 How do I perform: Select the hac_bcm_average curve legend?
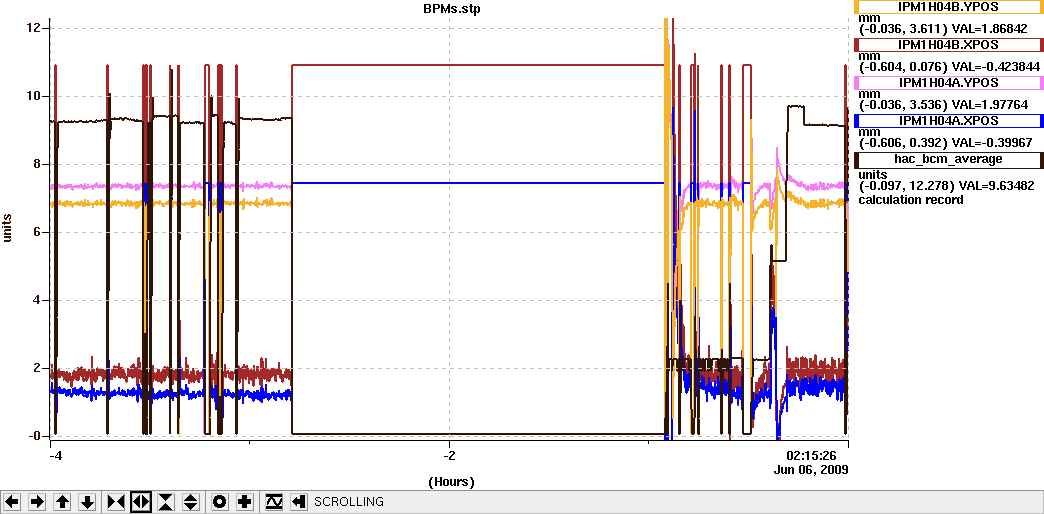[948, 158]
